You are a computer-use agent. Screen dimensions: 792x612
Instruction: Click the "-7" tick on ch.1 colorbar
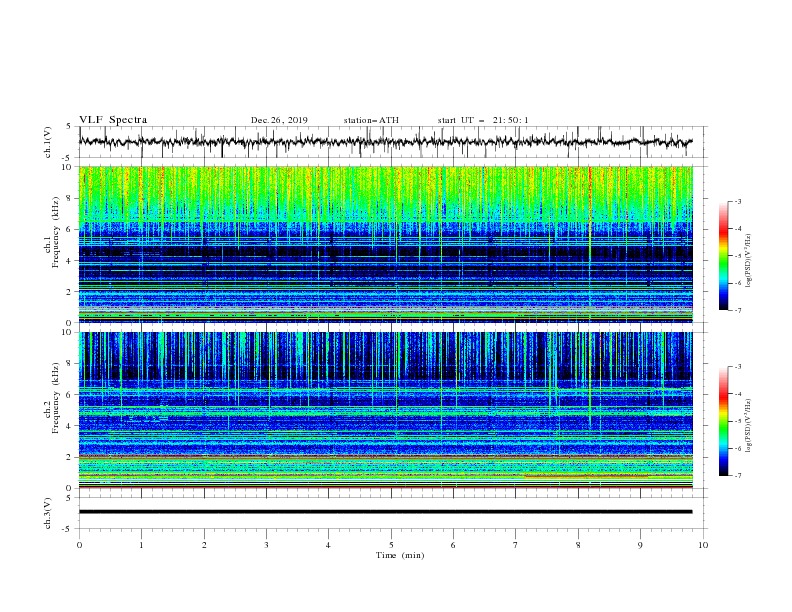pos(737,310)
